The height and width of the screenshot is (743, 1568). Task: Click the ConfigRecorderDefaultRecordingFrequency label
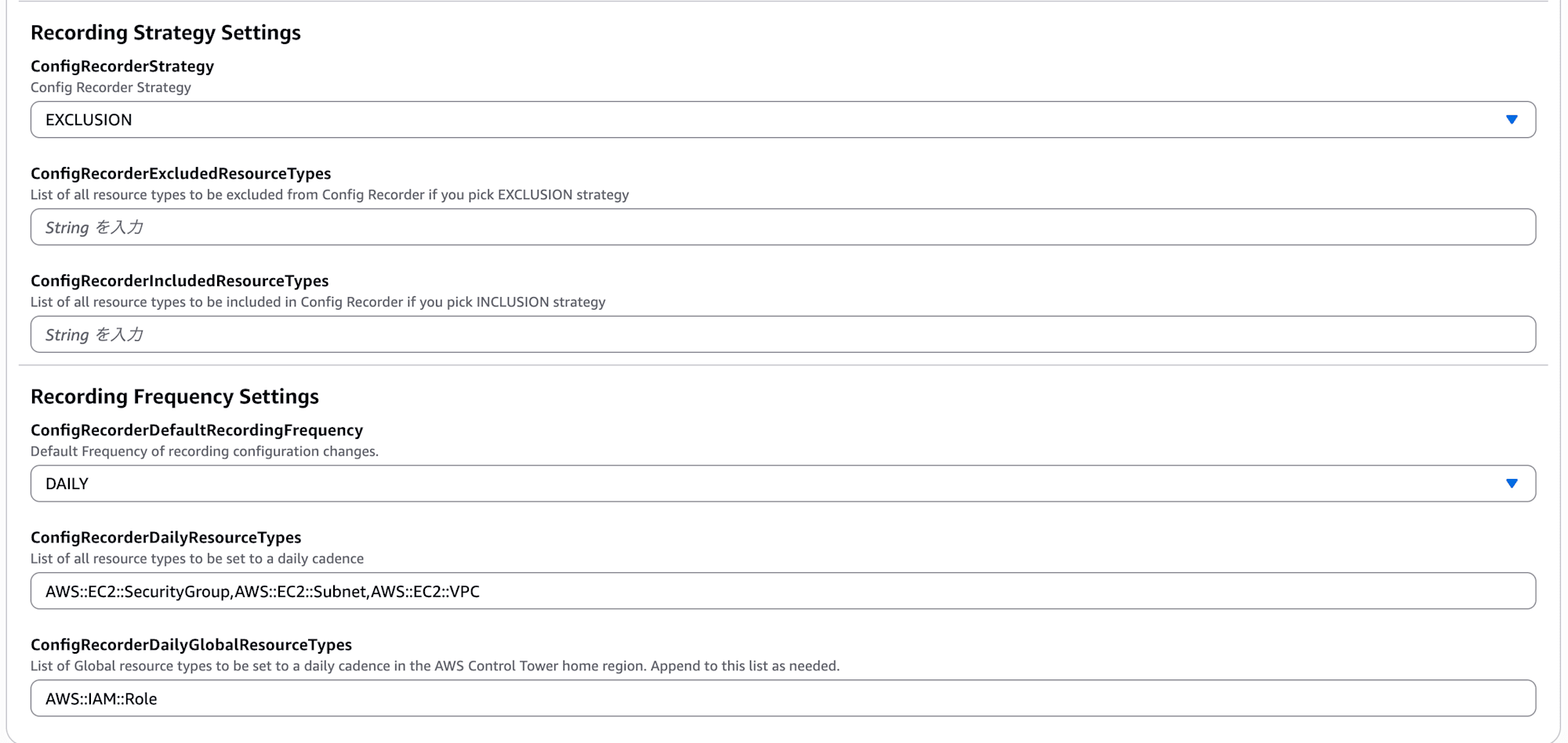pyautogui.click(x=197, y=430)
